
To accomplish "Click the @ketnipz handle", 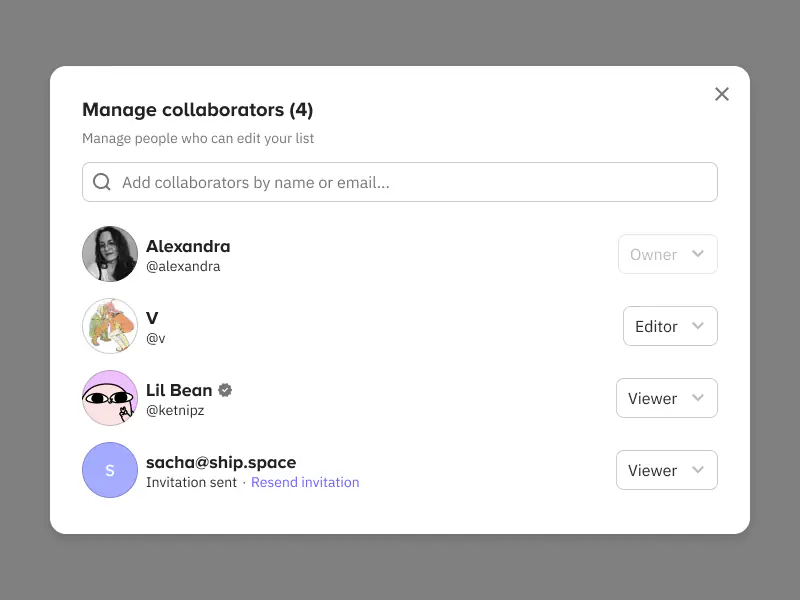I will click(175, 410).
